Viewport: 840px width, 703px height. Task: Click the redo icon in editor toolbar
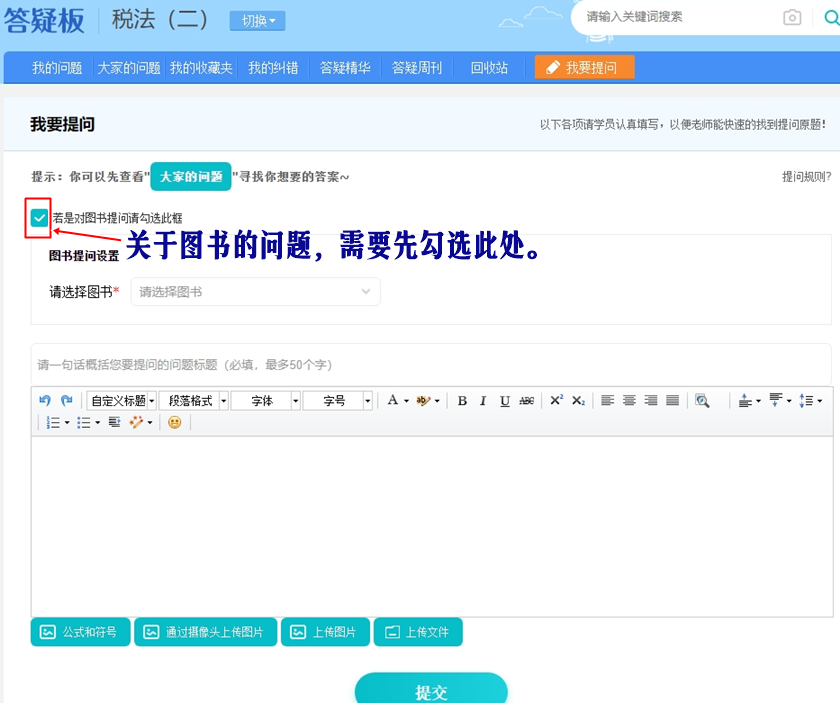coord(67,400)
